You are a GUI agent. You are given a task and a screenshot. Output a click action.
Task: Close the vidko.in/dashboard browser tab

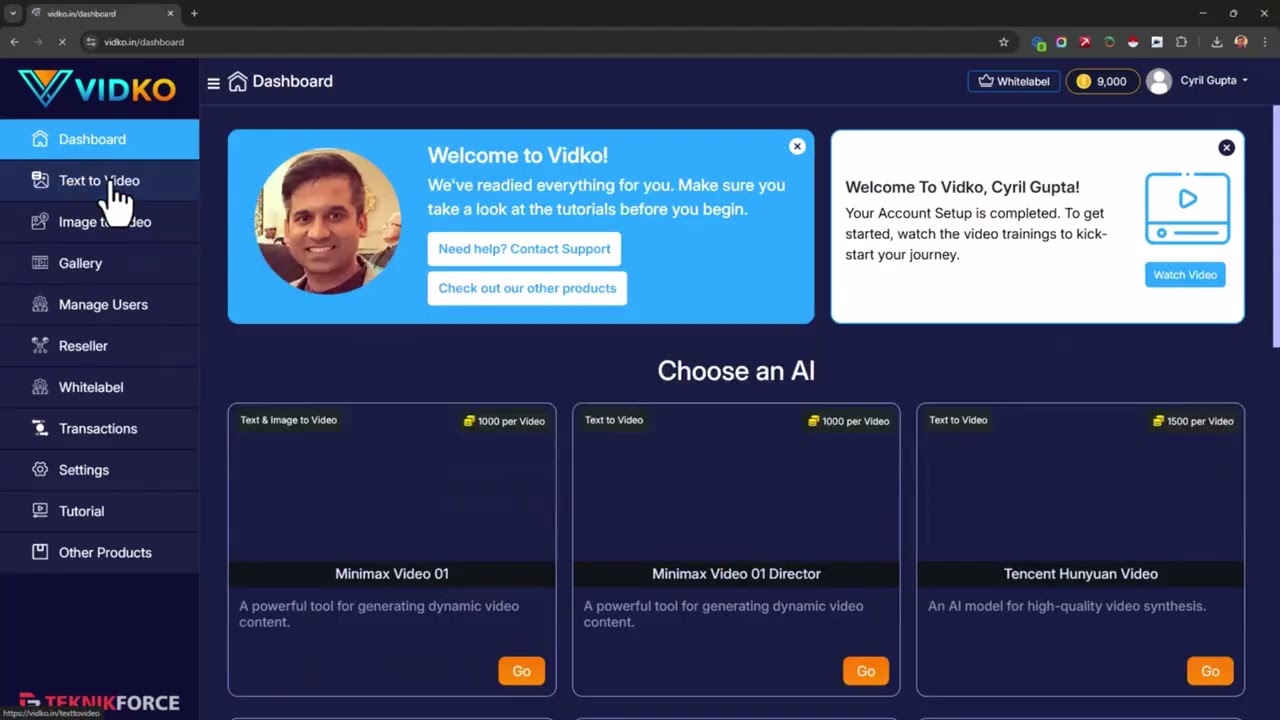click(171, 13)
